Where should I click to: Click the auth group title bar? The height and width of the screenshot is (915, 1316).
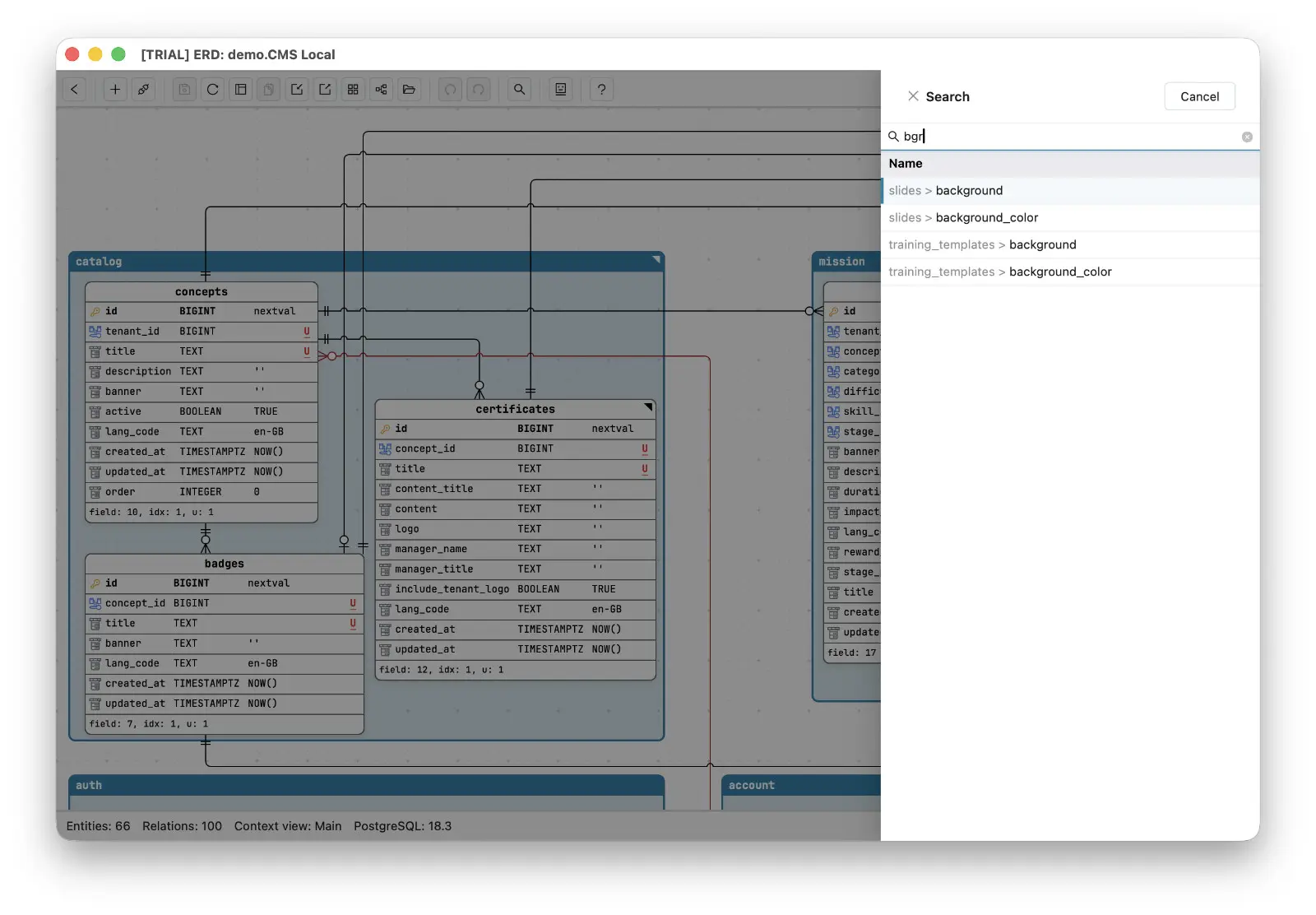pyautogui.click(x=366, y=785)
